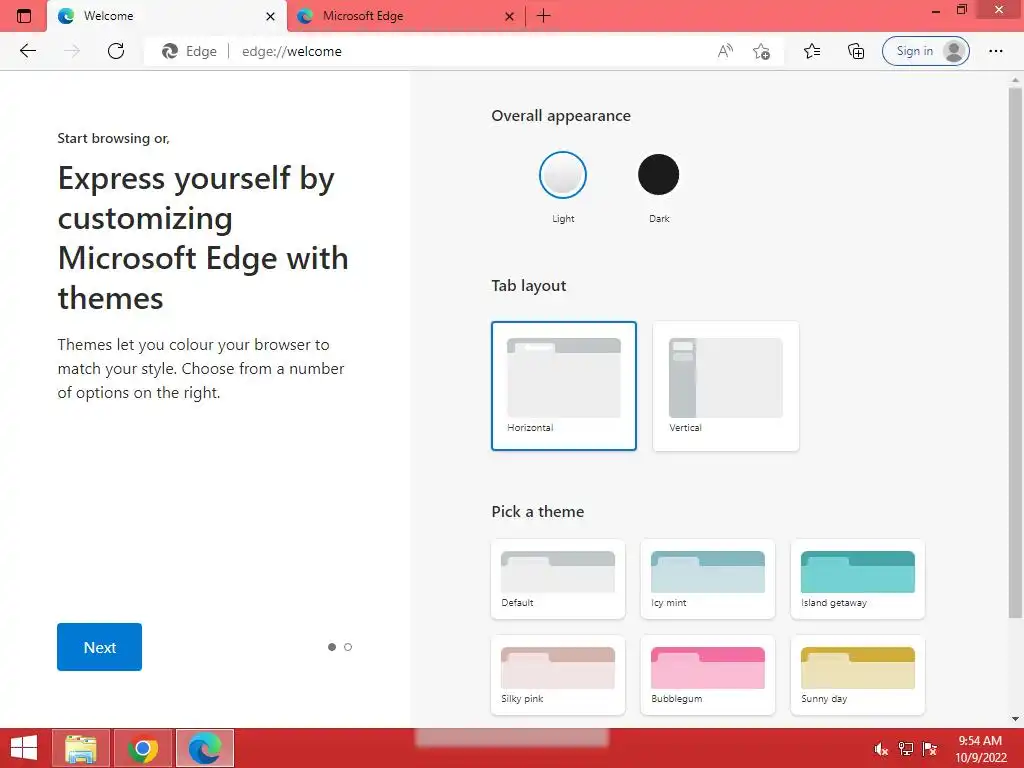Open Read aloud icon in address bar
Screen dimensions: 1024x768
(x=725, y=51)
